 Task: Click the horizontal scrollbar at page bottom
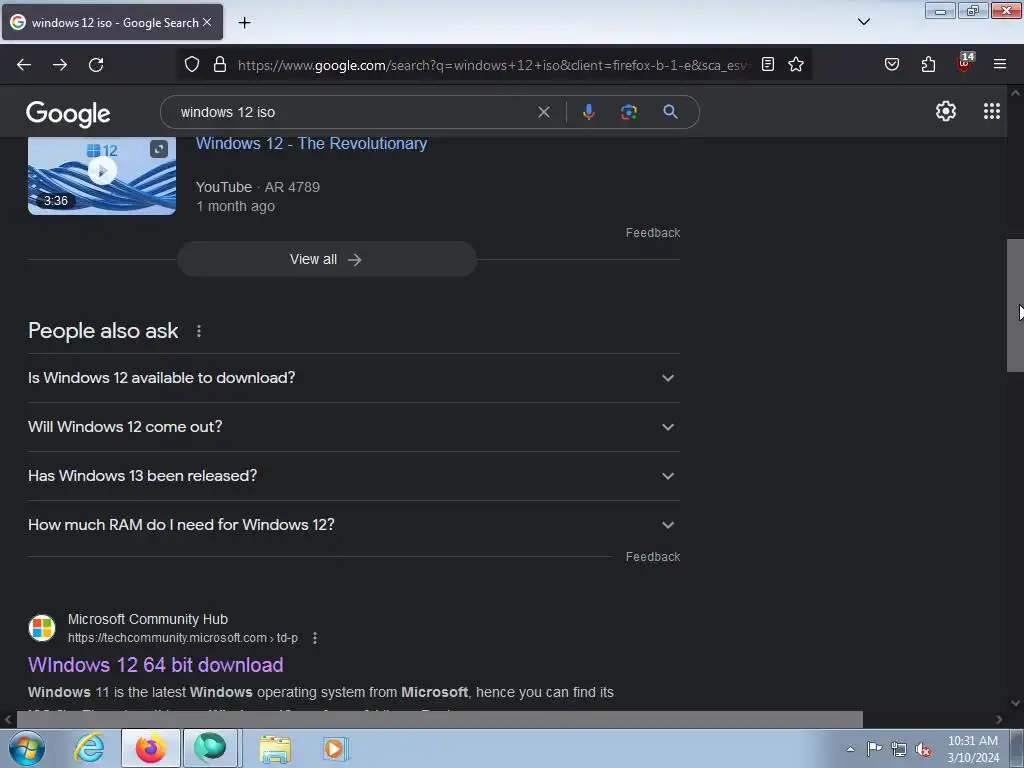(x=440, y=719)
